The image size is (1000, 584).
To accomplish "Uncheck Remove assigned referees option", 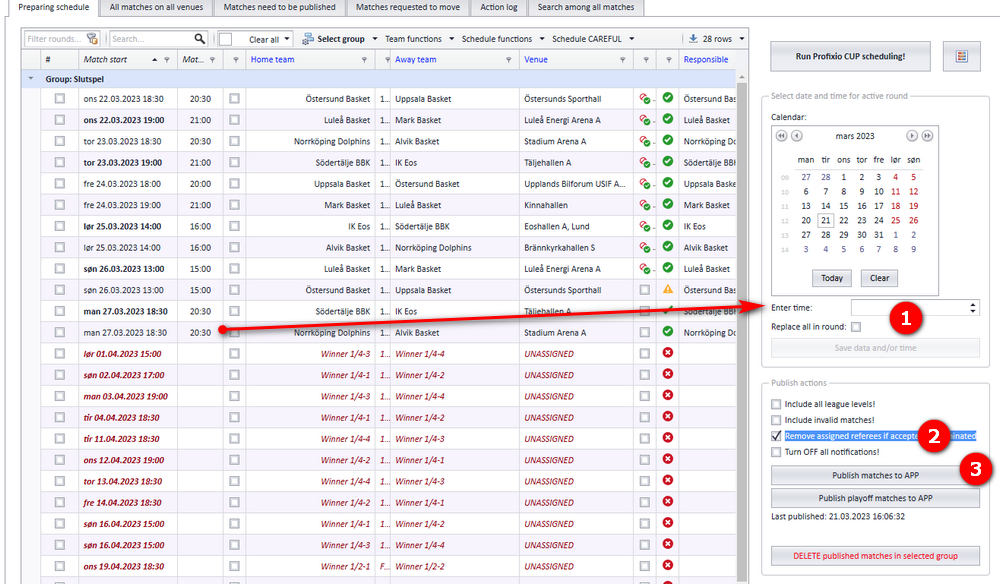I will click(776, 436).
